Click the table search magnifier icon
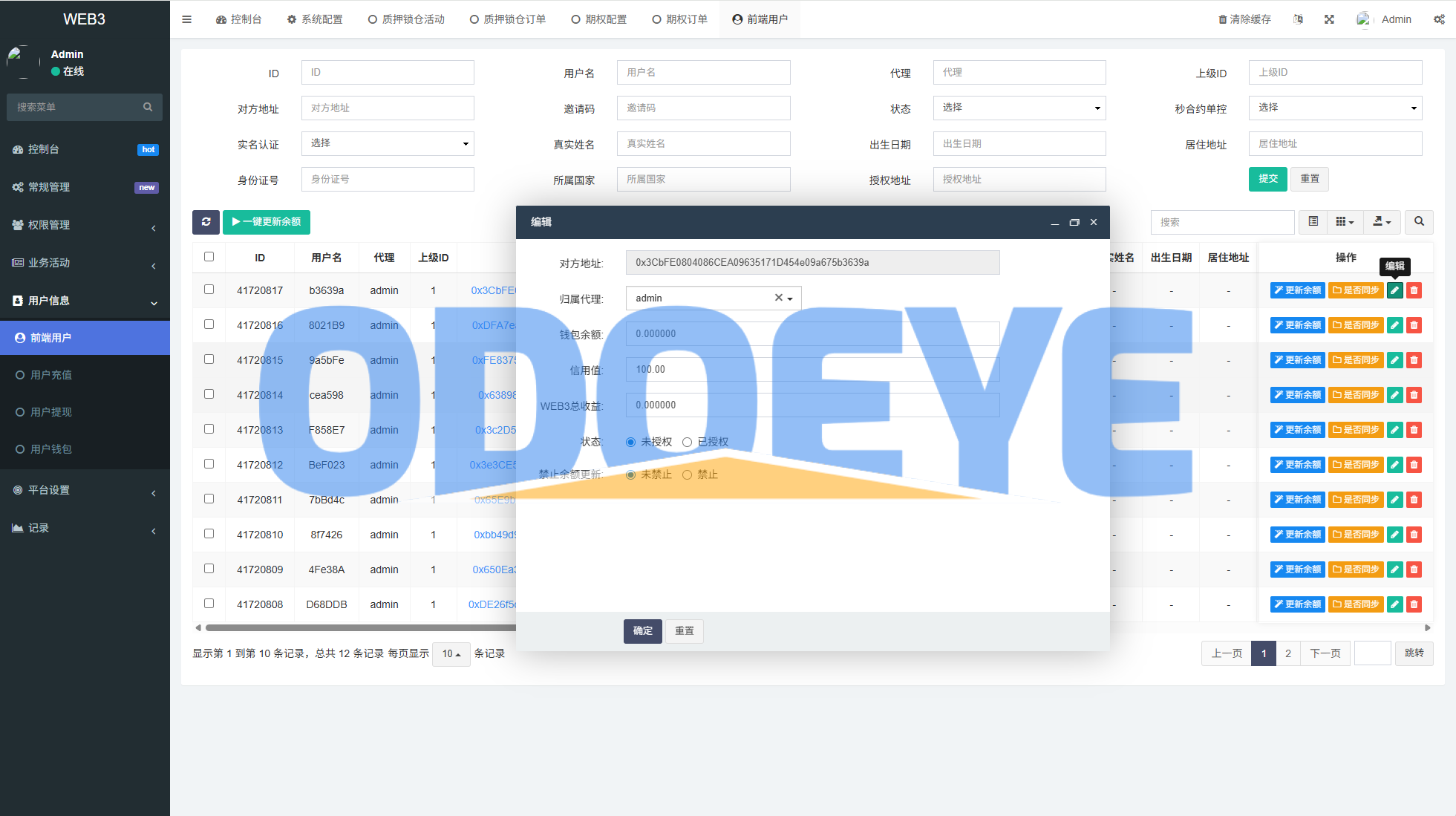Screen dimensions: 1456x816 click(x=1419, y=222)
